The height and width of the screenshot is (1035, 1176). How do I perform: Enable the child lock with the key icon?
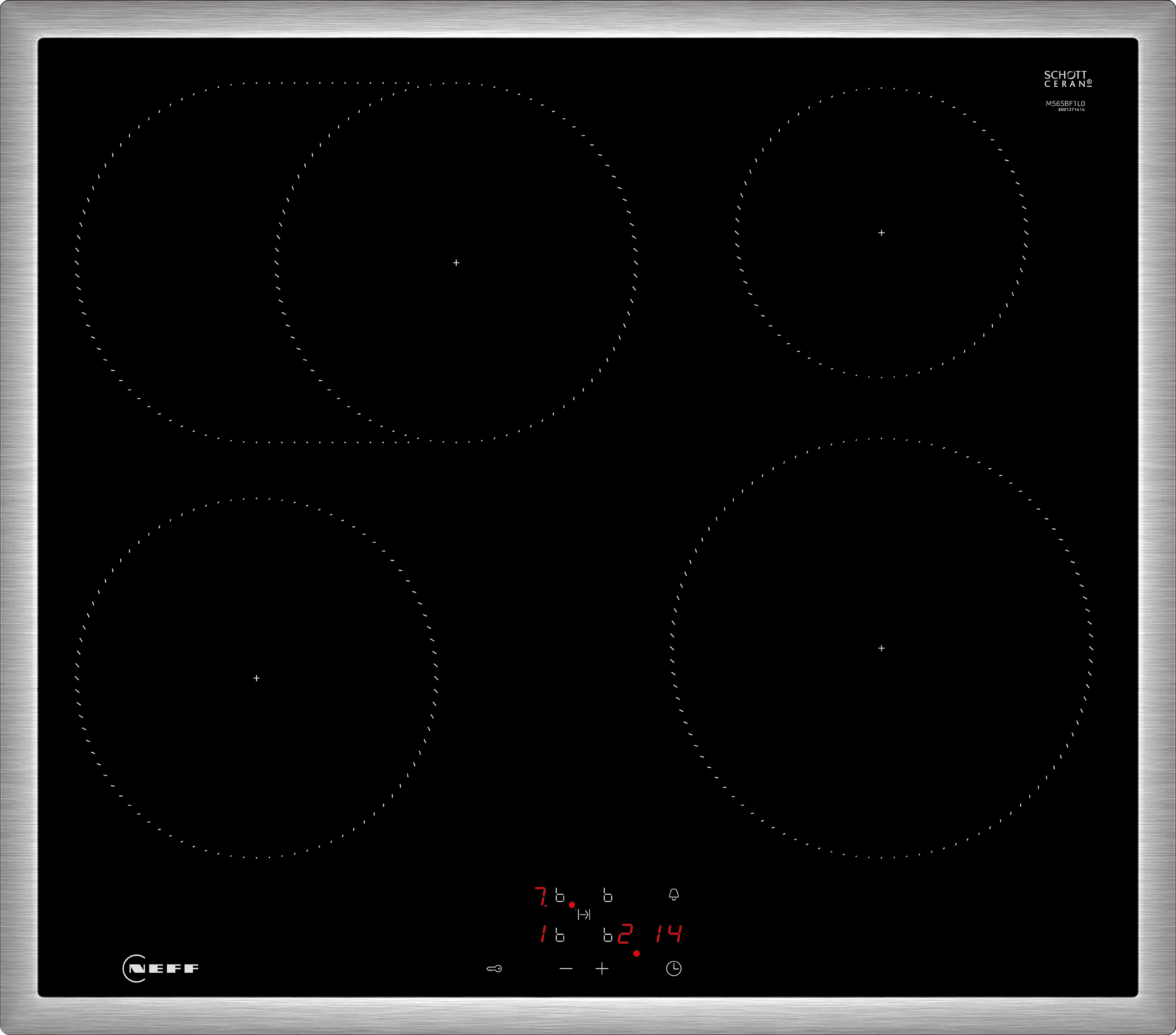point(495,969)
